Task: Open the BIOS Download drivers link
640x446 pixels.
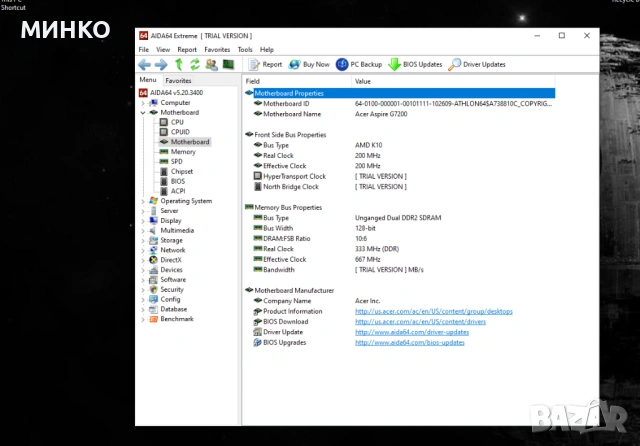Action: (420, 322)
